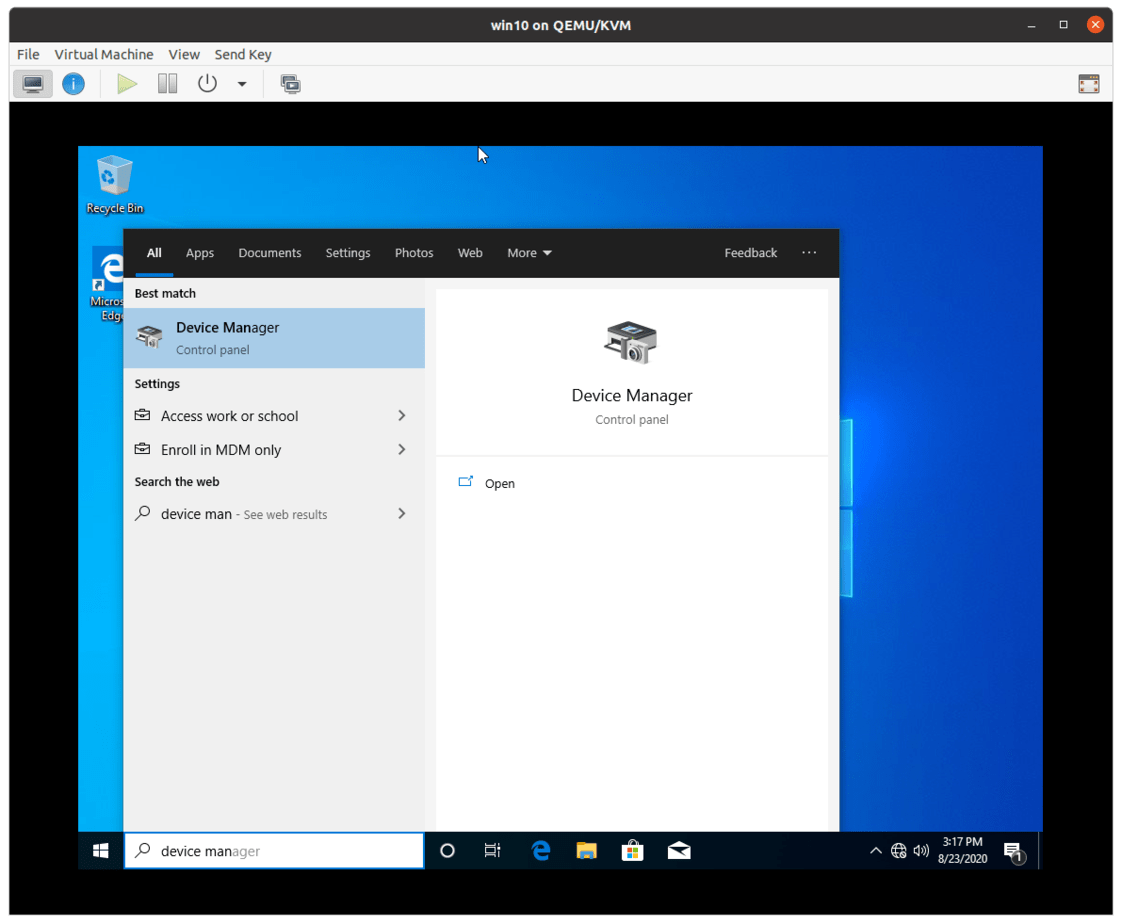Expand Enroll in MDM only chevron
Screen dimensions: 1122x924
401,449
